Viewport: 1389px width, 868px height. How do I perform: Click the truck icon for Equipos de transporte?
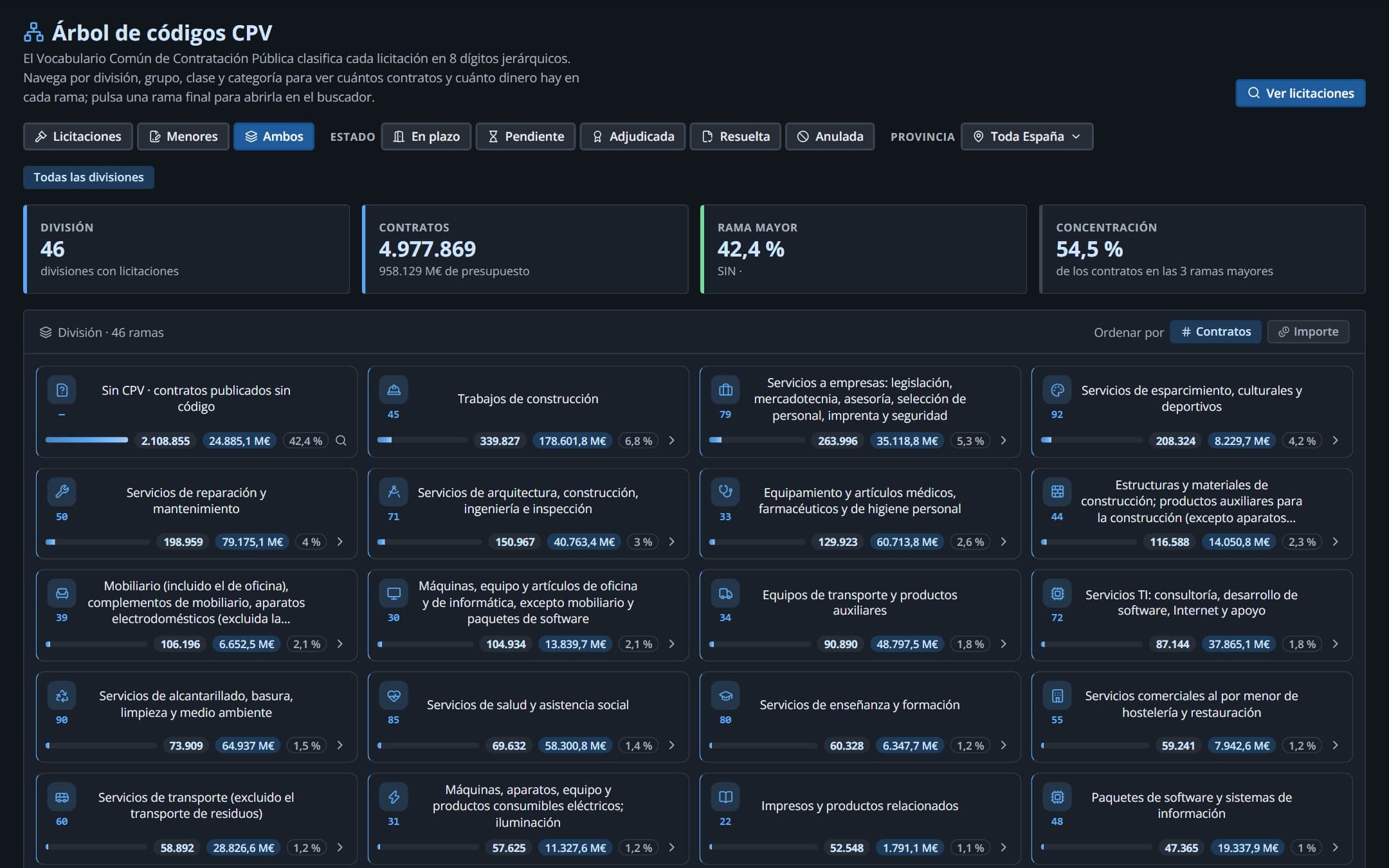click(x=725, y=593)
